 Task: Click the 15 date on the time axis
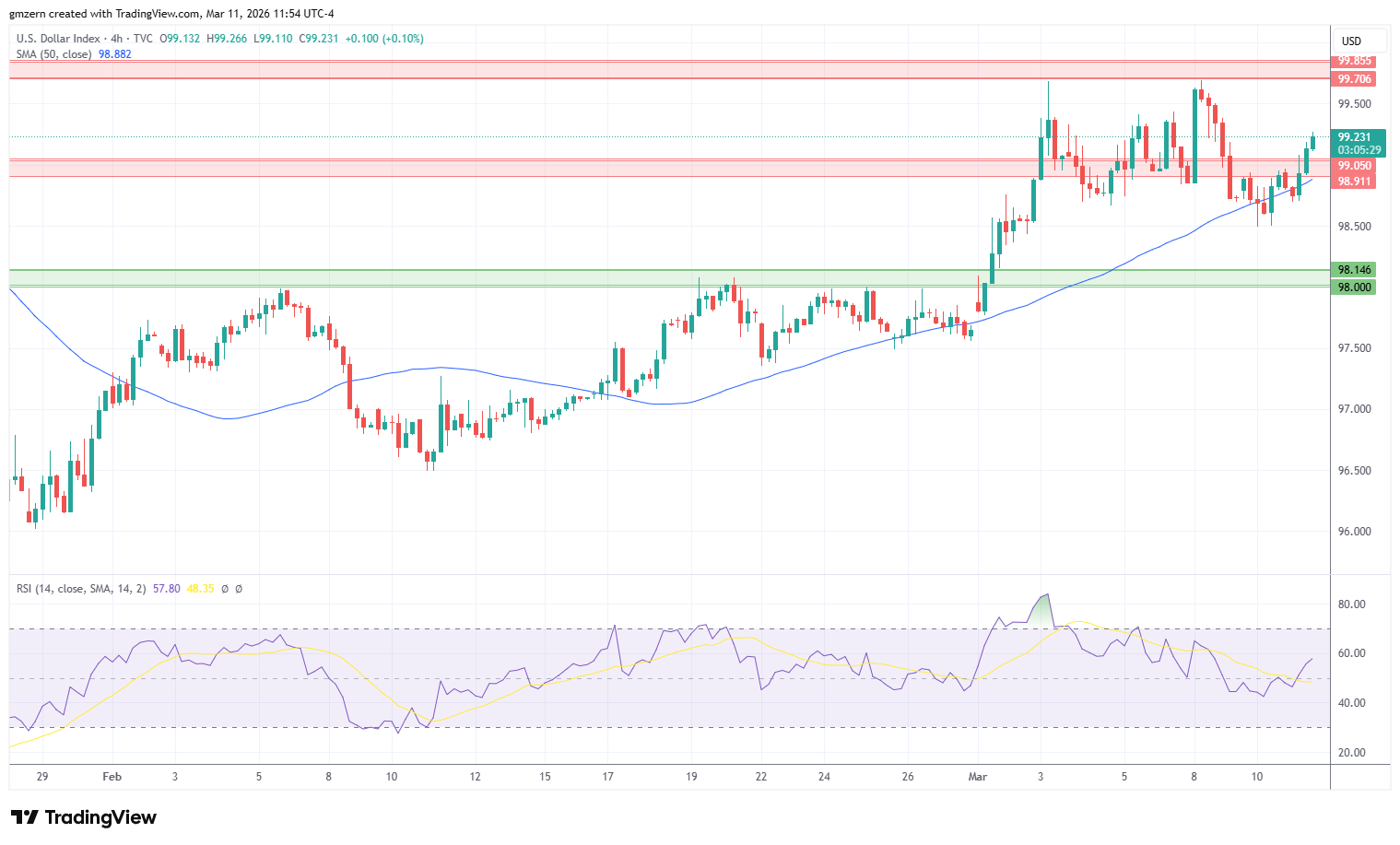point(545,777)
